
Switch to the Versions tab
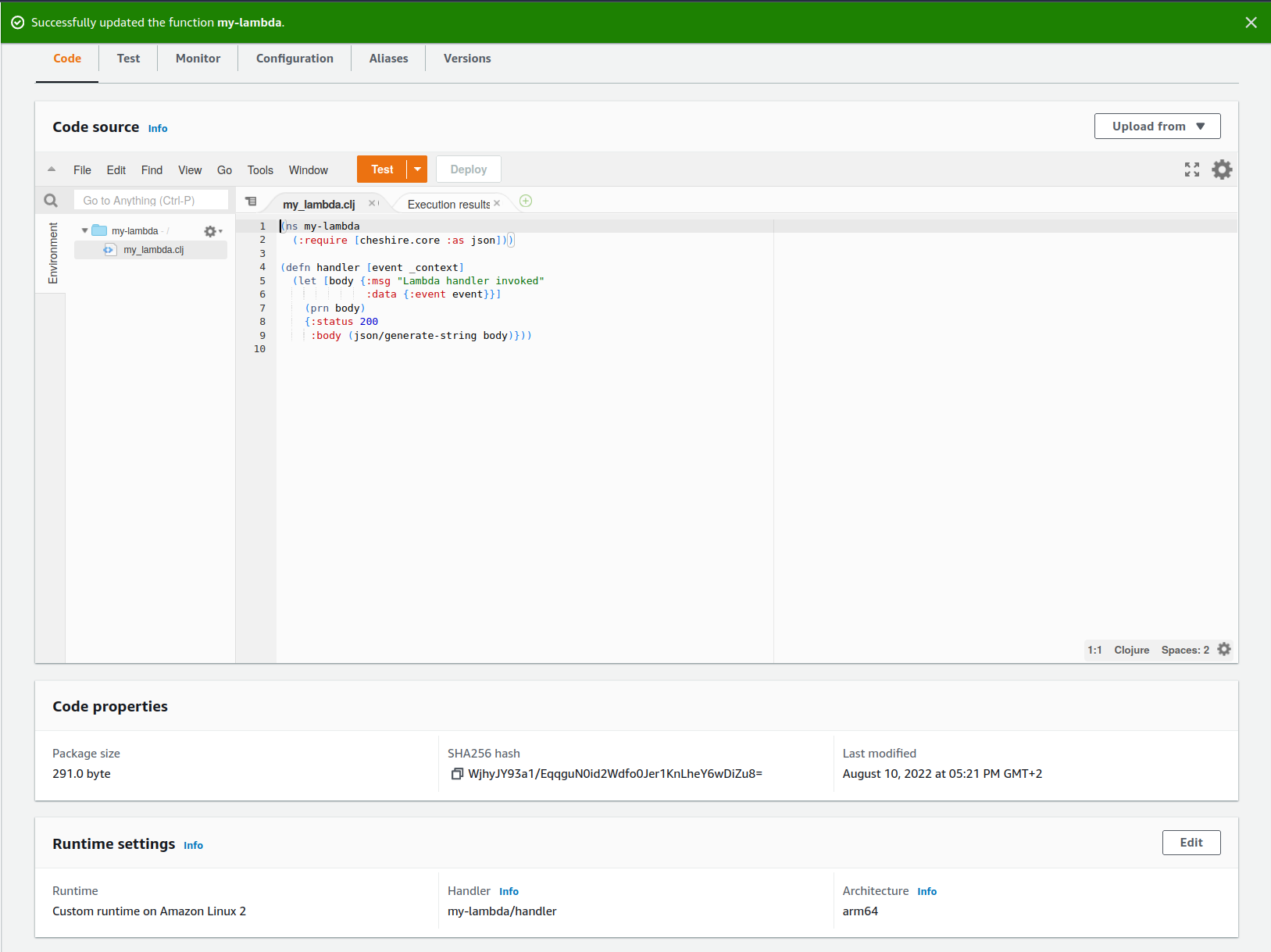click(467, 59)
